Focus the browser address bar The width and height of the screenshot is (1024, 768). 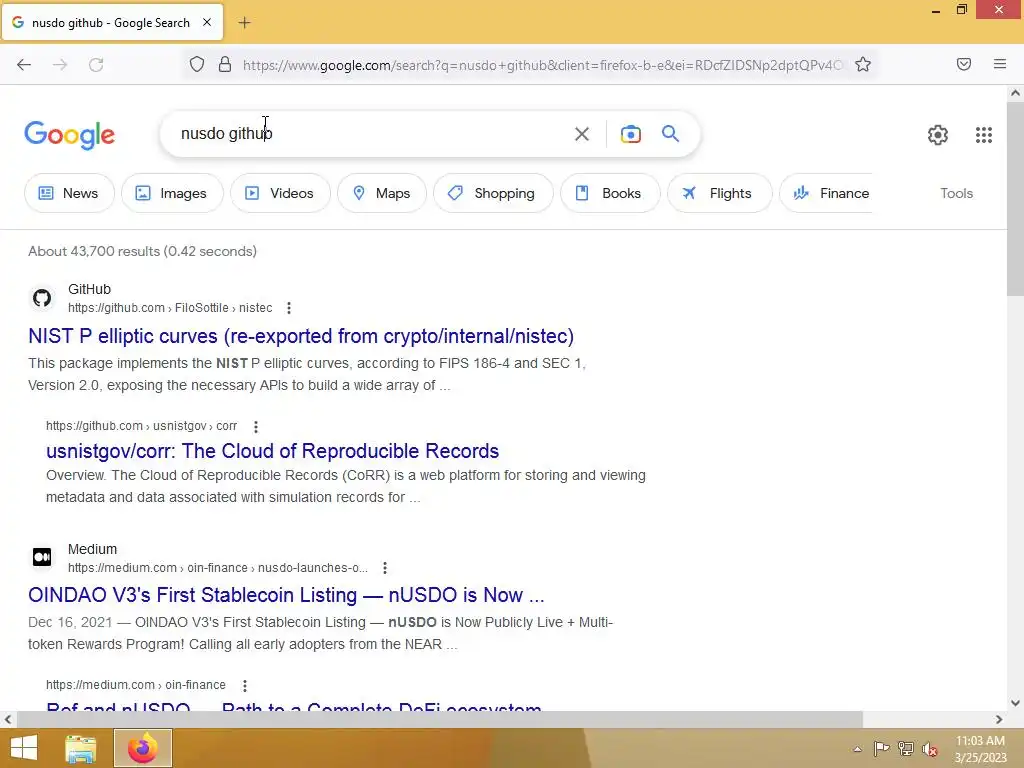tap(542, 65)
